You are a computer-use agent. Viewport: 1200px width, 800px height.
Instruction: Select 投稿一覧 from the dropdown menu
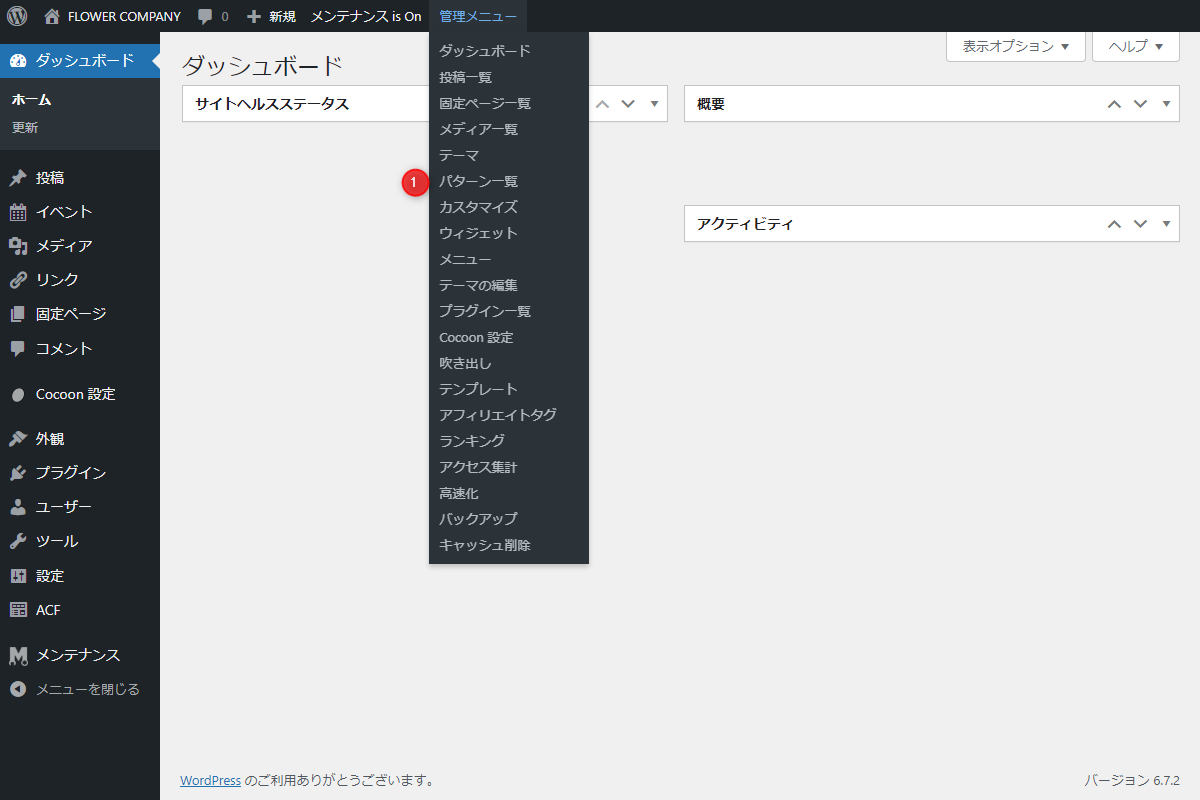[x=509, y=77]
